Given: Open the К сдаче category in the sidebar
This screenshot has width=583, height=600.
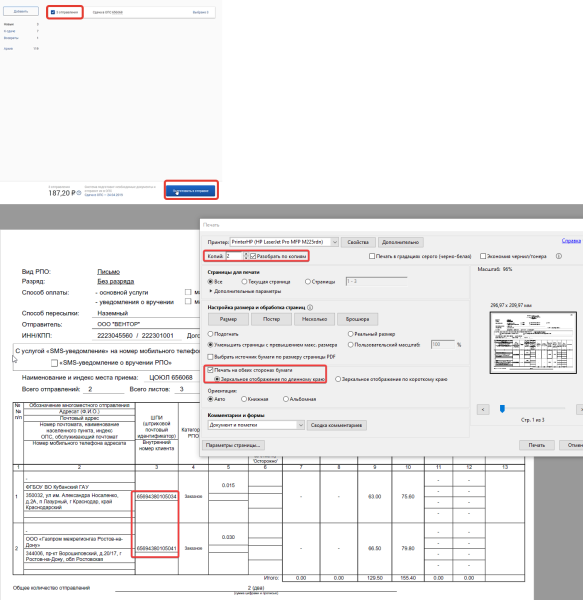Looking at the screenshot, I should click(x=10, y=31).
